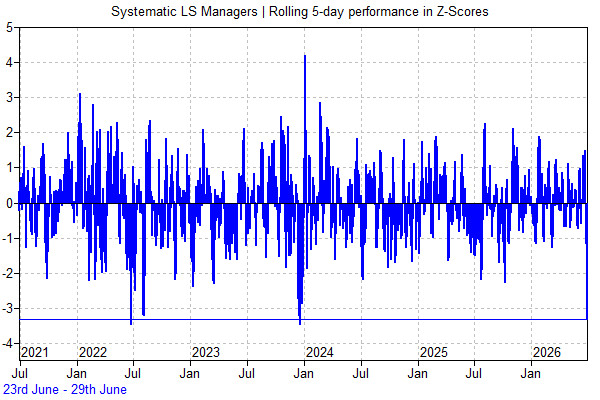Screen dimensions: 600x400
Task: Click the y-axis value 4
Action: [x=10, y=62]
